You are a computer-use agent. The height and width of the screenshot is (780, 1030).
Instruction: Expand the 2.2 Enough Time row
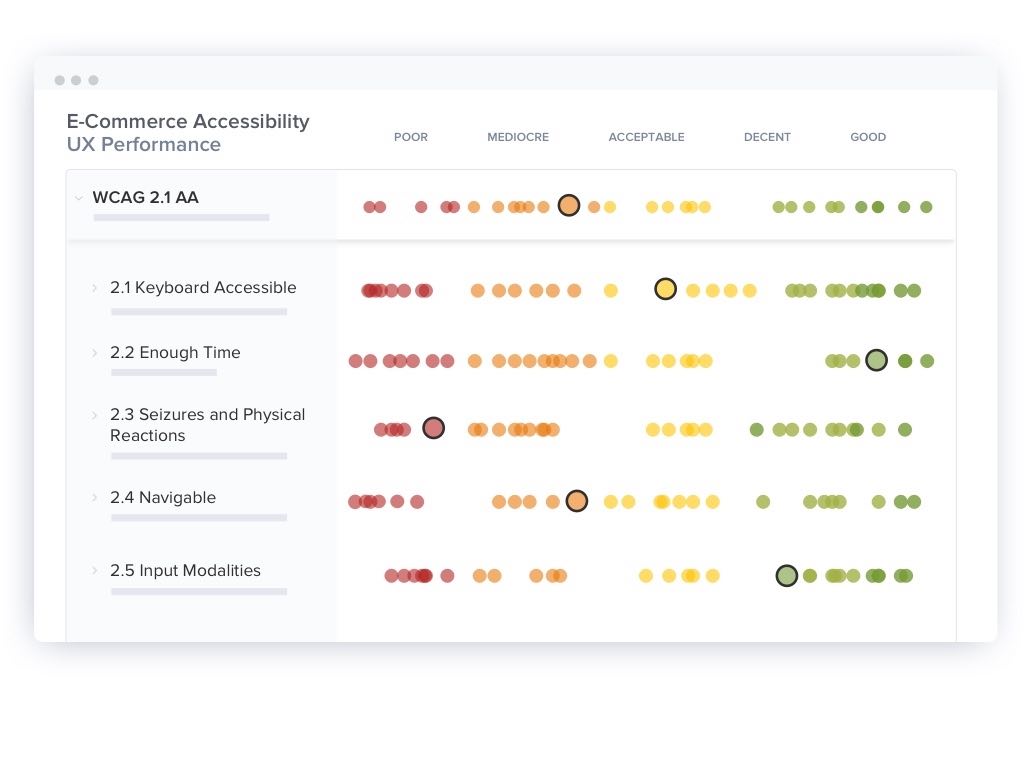click(x=96, y=353)
